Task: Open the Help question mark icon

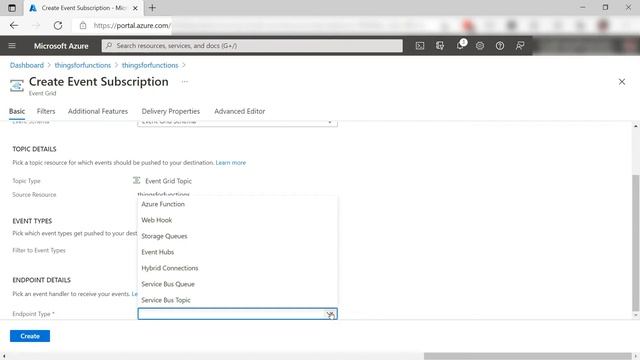Action: (x=500, y=46)
